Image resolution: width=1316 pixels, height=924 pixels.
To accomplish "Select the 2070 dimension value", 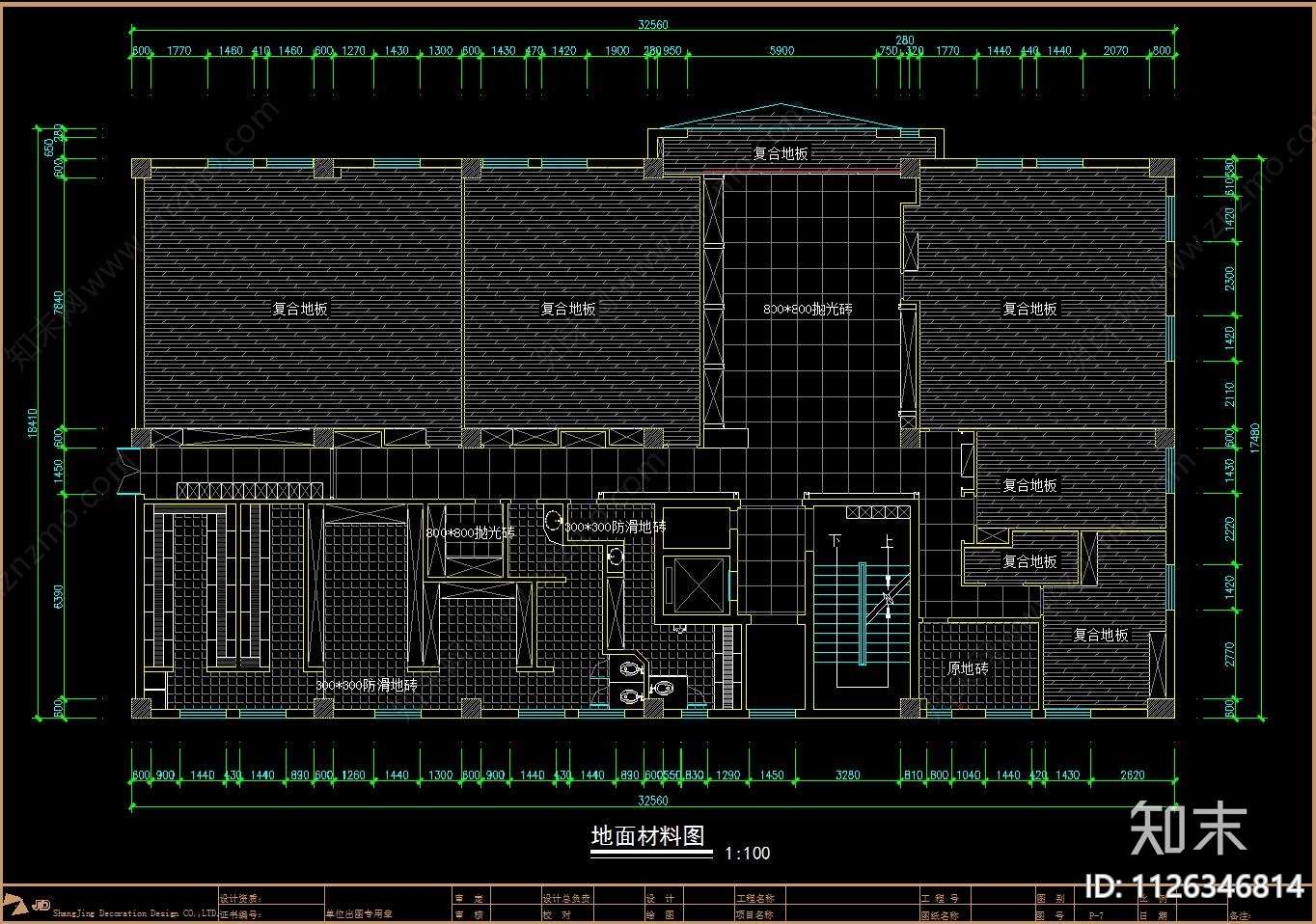I will 1115,50.
